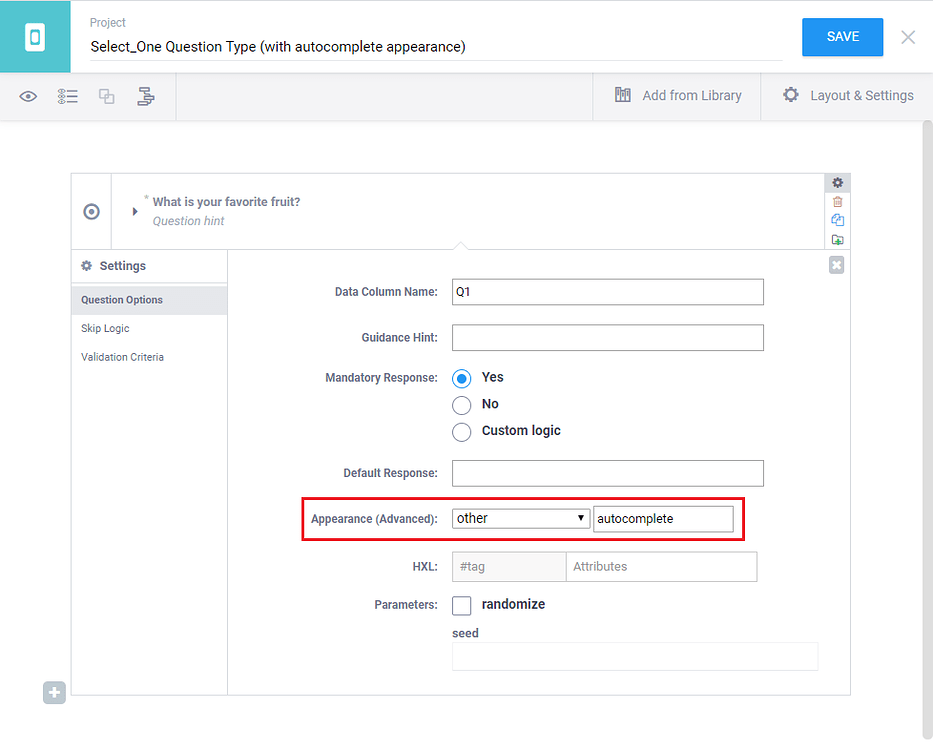Open the Validation Criteria section
The image size is (933, 750).
120,356
